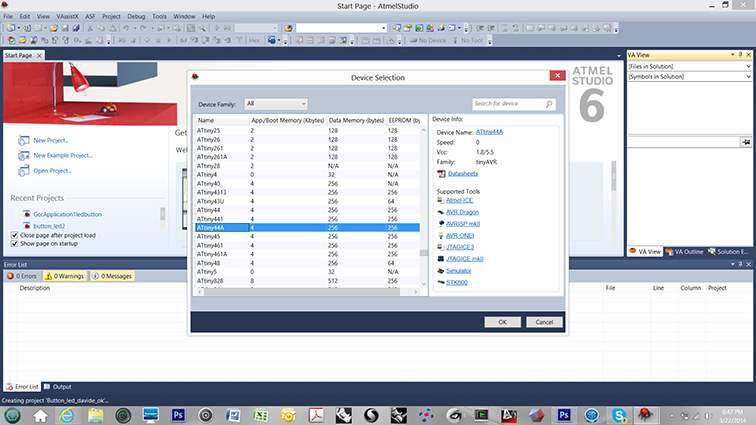Toggle the Hex display toolbar button
The height and width of the screenshot is (425, 756).
(255, 41)
